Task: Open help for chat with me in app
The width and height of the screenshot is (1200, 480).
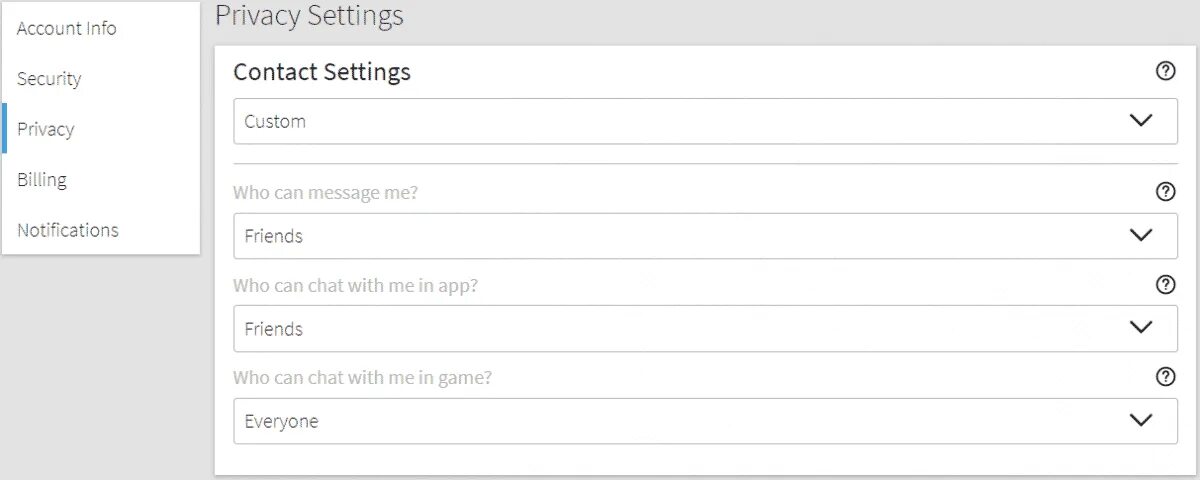Action: click(x=1165, y=285)
